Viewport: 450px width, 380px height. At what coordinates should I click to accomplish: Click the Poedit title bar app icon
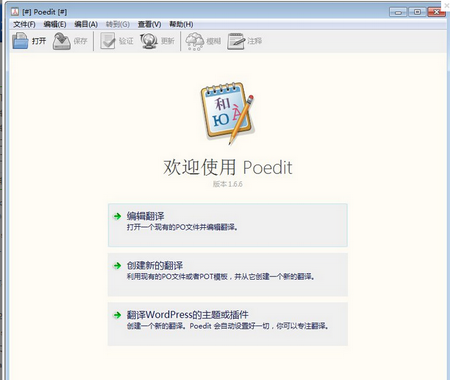tap(15, 12)
